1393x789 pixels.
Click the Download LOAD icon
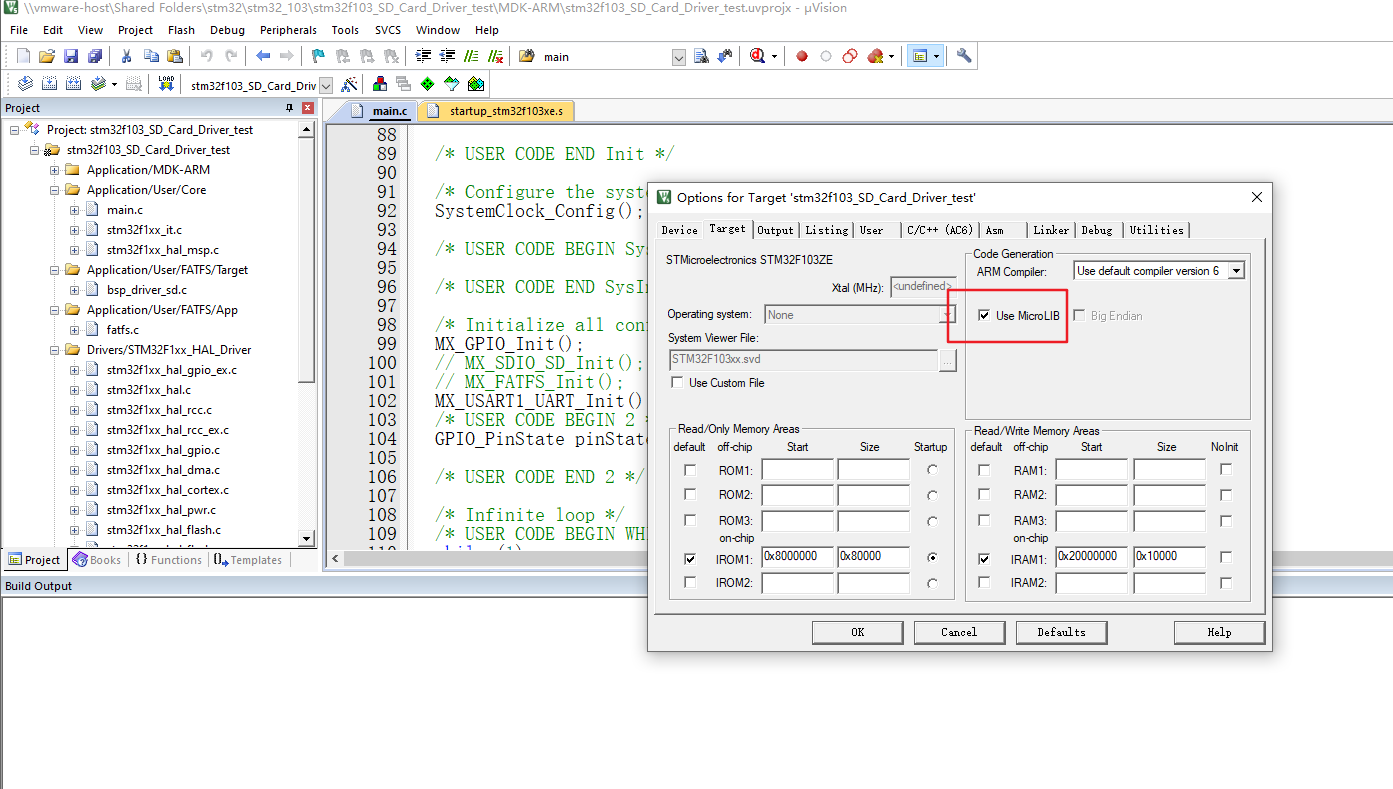[x=166, y=84]
